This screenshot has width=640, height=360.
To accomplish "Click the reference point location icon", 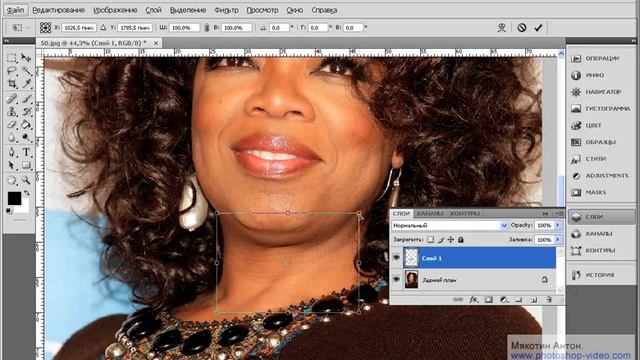I will pyautogui.click(x=45, y=28).
